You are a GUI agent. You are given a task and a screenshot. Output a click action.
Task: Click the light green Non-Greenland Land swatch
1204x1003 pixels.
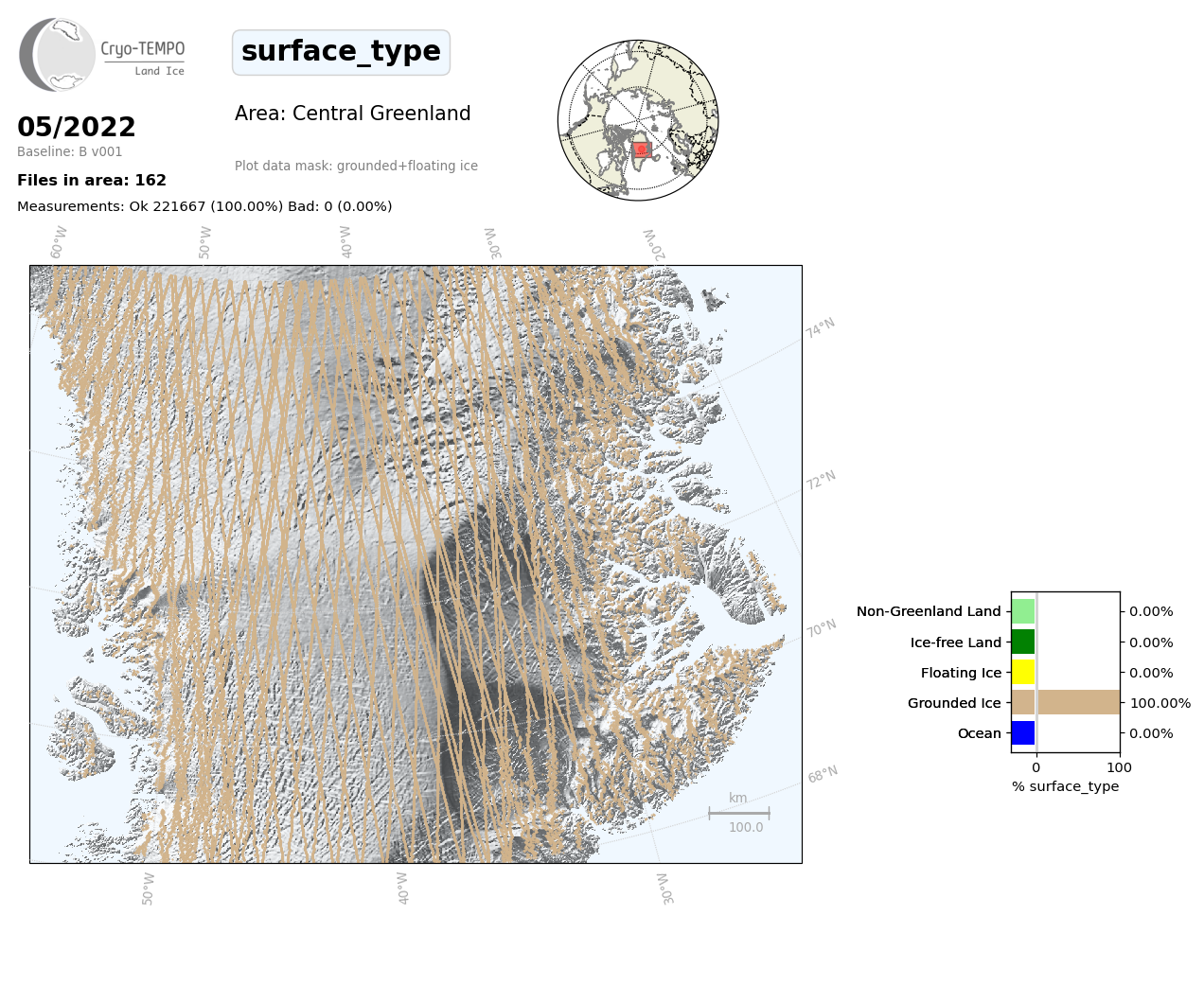pyautogui.click(x=1023, y=611)
